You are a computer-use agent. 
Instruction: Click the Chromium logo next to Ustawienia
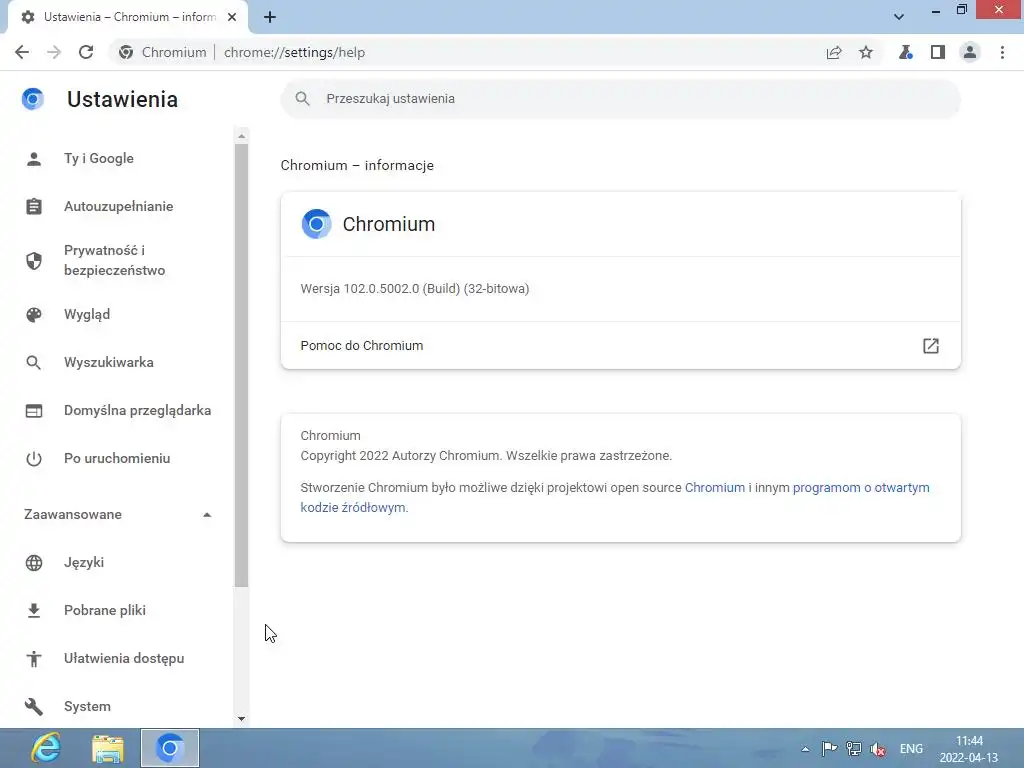click(33, 99)
